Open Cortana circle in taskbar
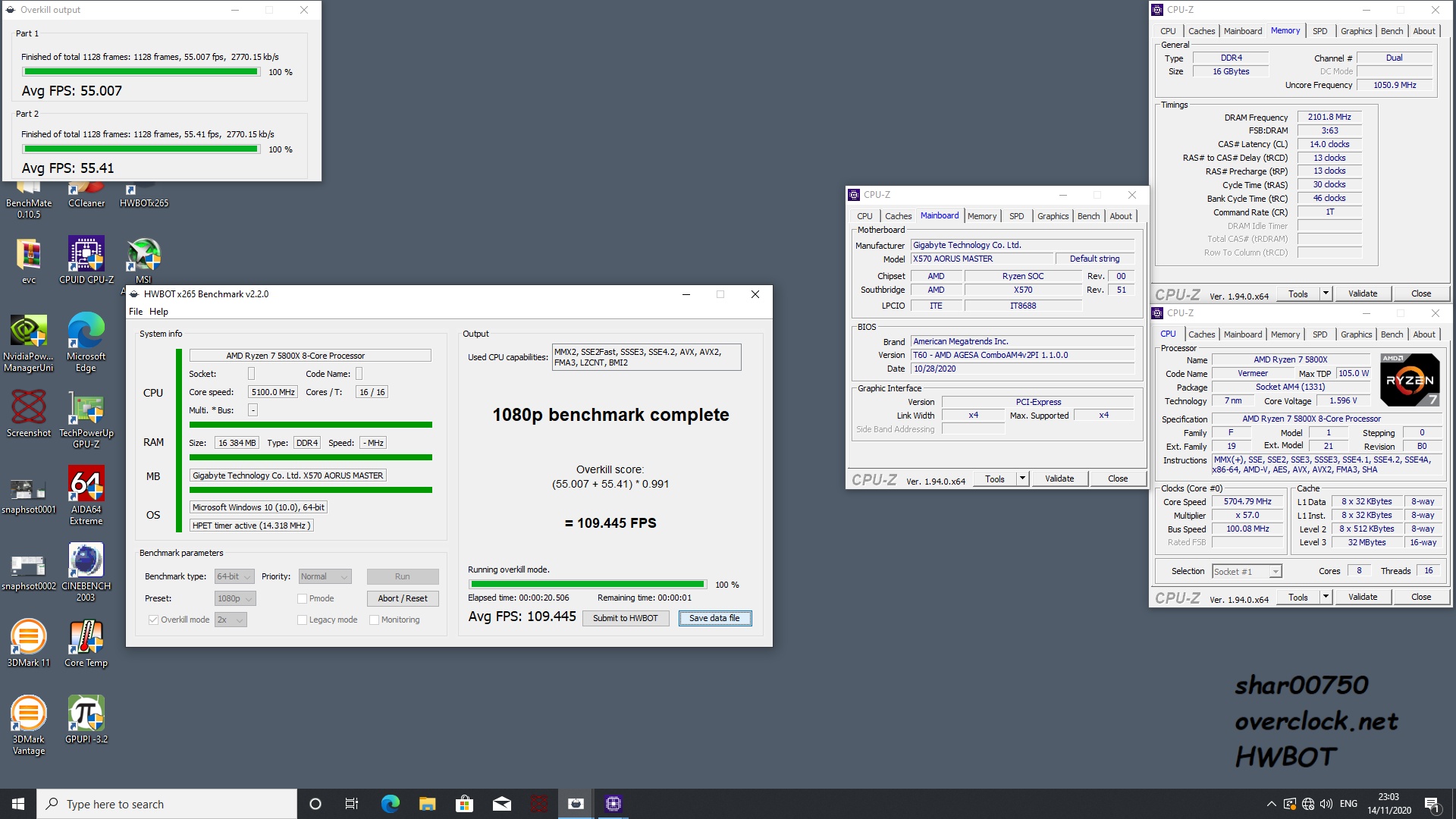The height and width of the screenshot is (819, 1456). click(315, 804)
